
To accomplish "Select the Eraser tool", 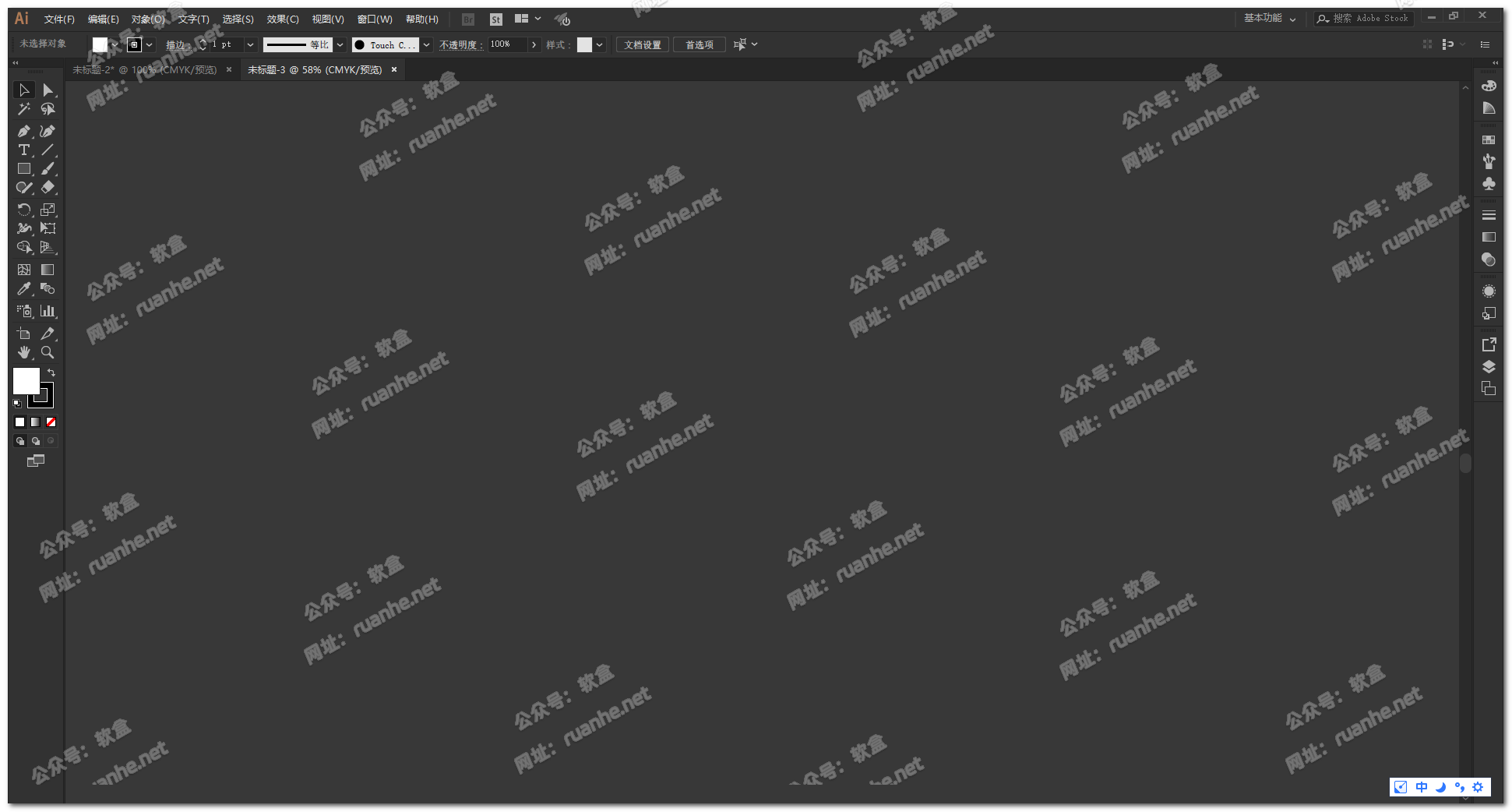I will [48, 187].
